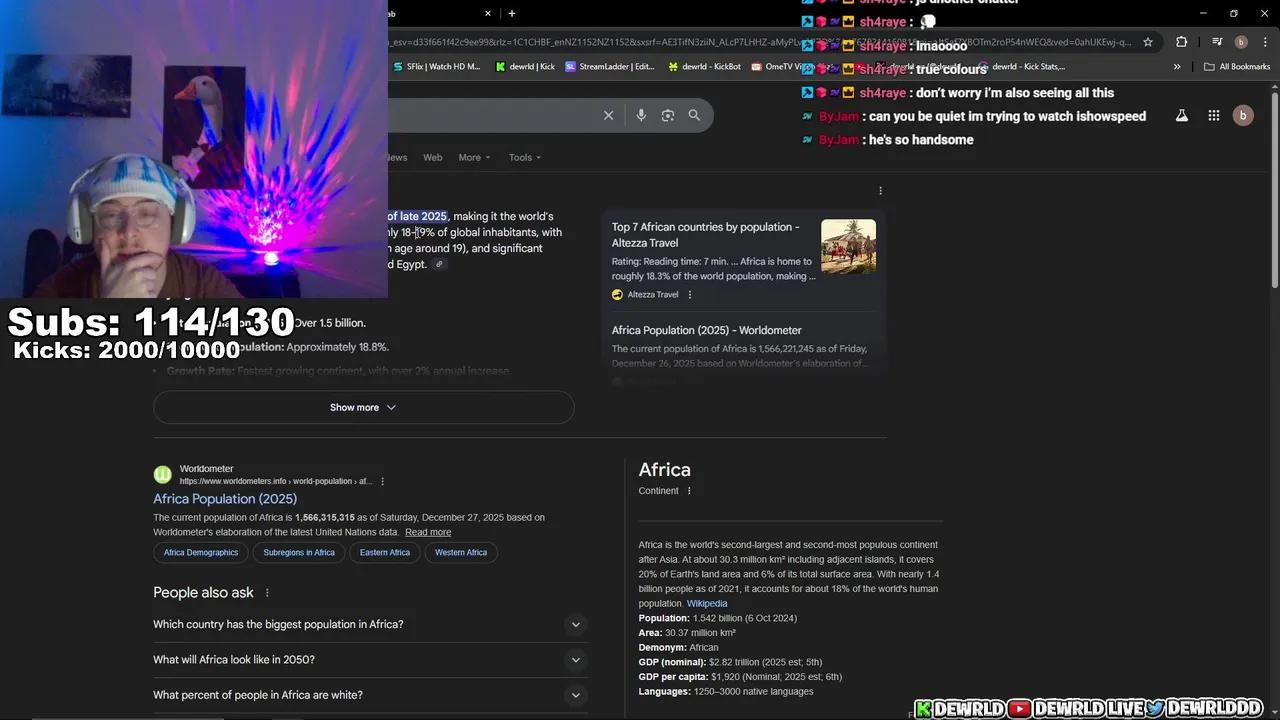The height and width of the screenshot is (720, 1280).
Task: Open new browser tab with plus
Action: tap(512, 13)
